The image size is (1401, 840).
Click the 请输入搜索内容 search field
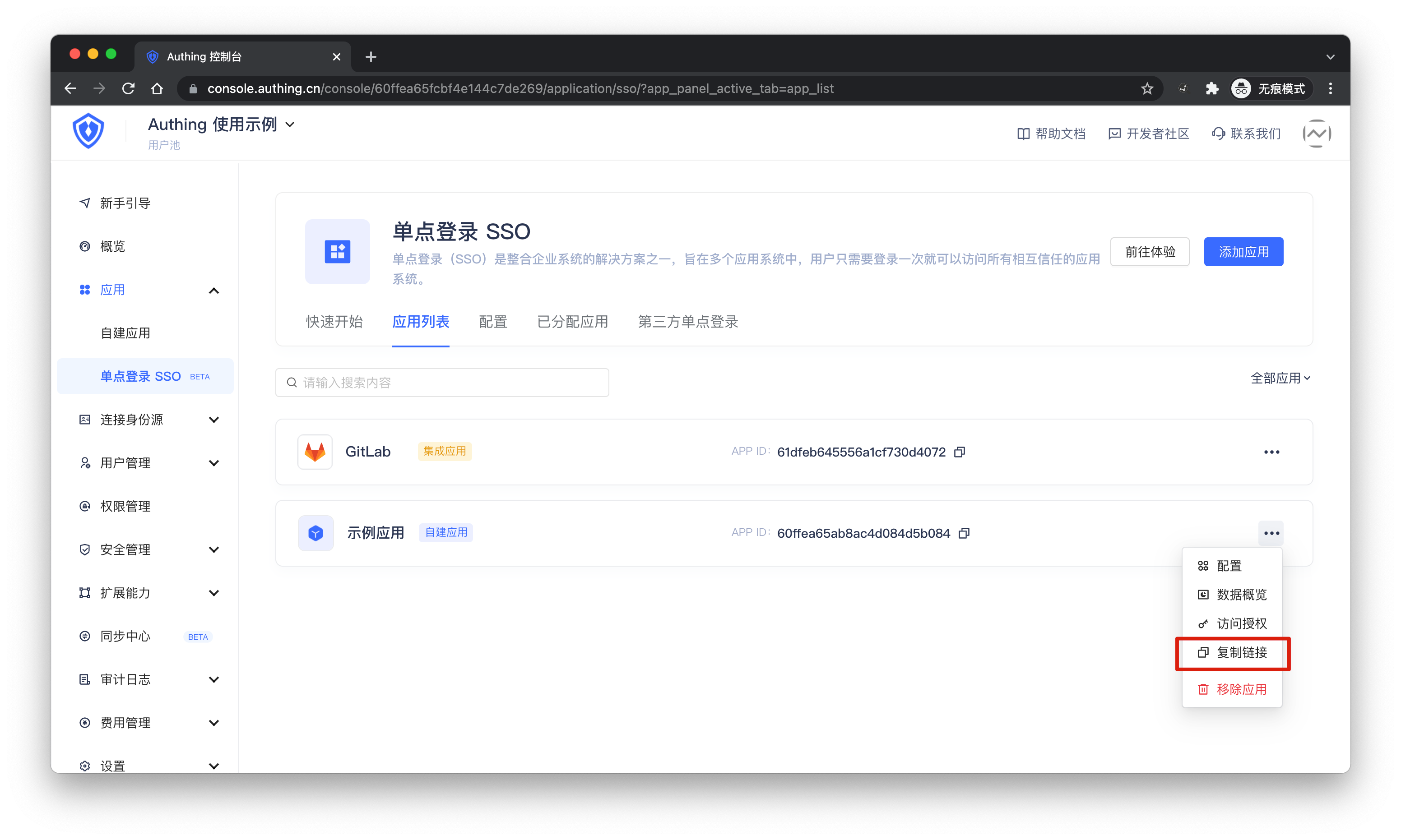442,383
